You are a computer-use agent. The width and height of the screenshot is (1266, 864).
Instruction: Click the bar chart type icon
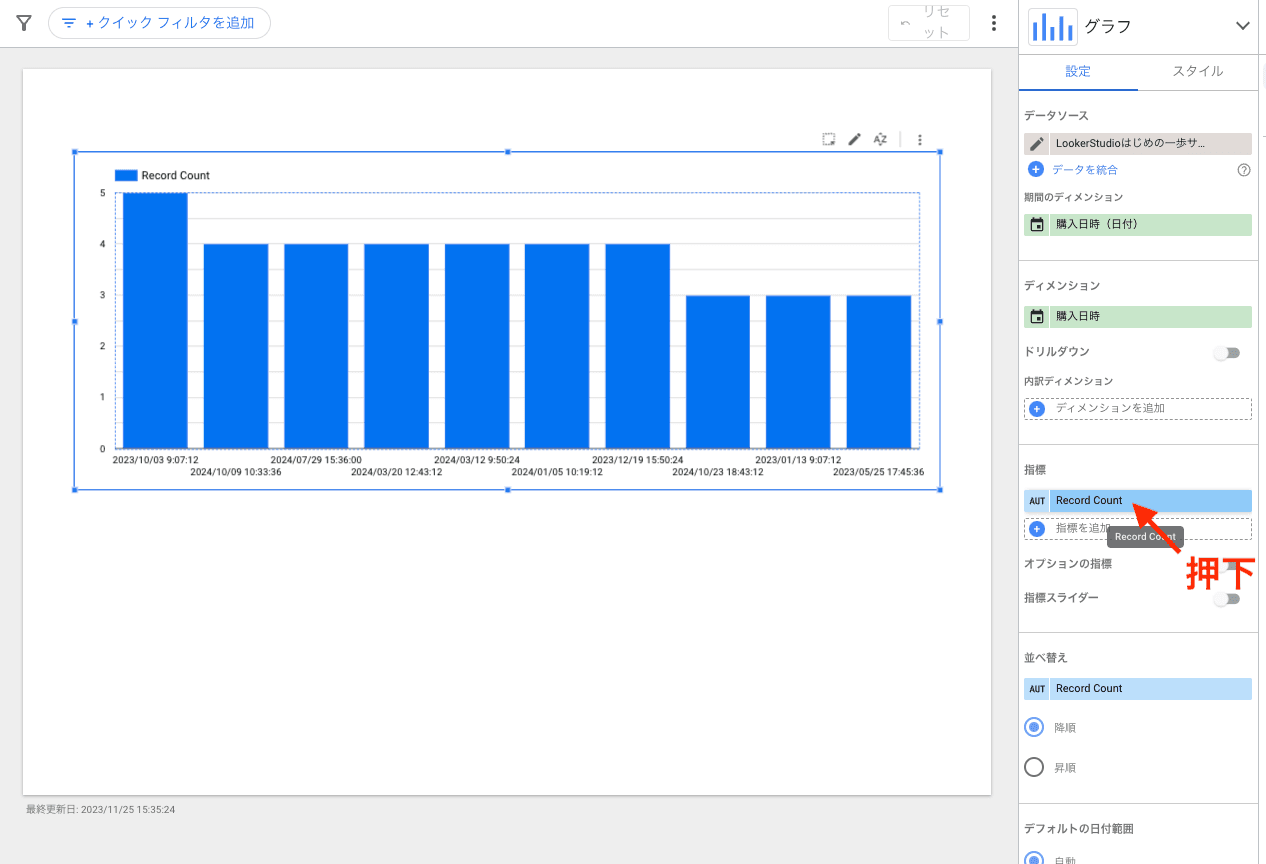(1053, 27)
